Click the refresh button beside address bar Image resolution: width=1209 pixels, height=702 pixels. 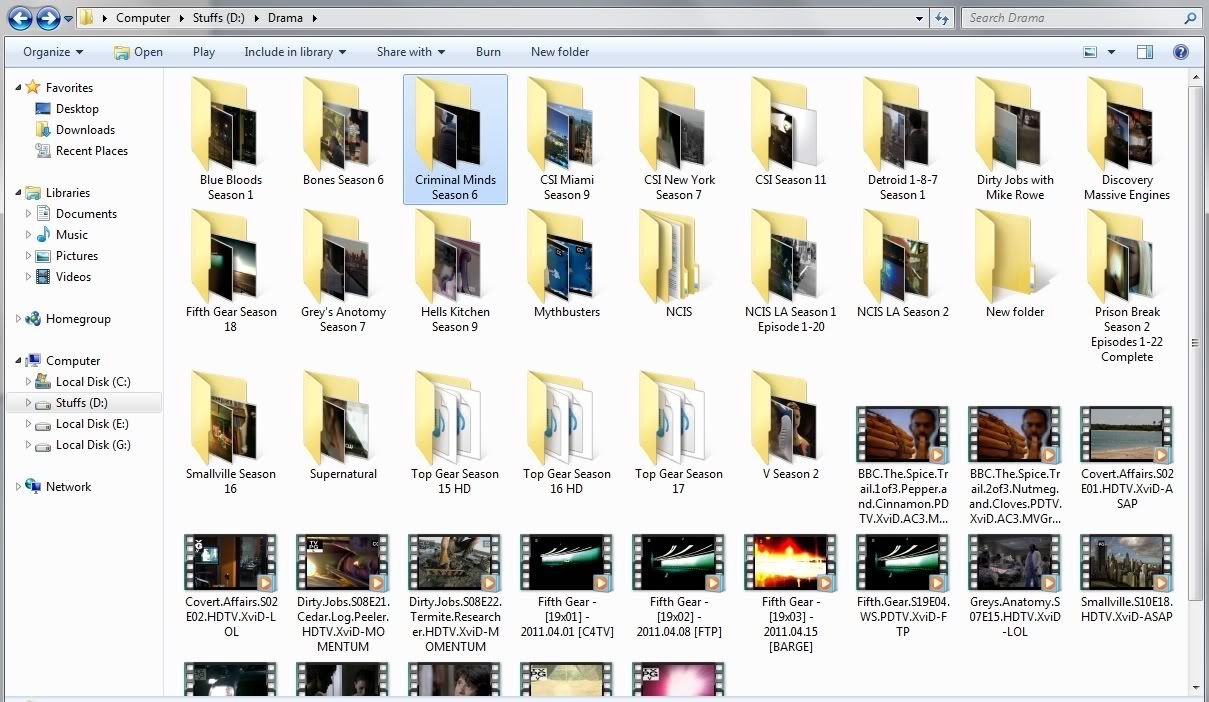(941, 18)
